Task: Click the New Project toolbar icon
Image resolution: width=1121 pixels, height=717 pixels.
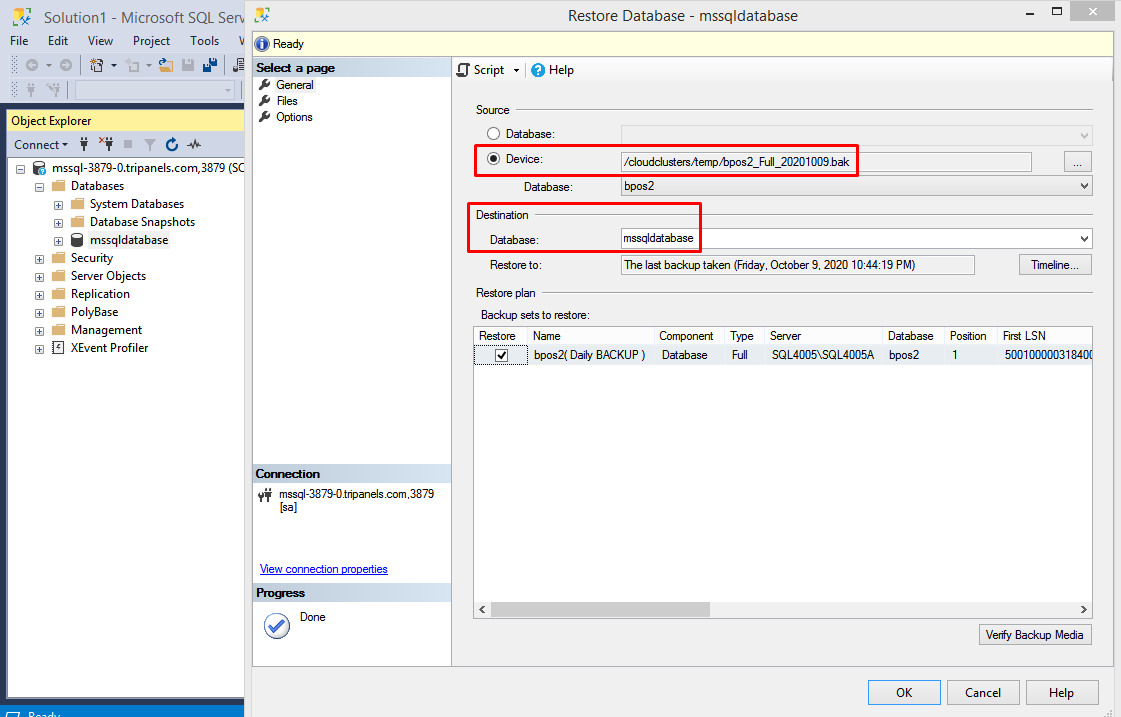Action: coord(97,65)
